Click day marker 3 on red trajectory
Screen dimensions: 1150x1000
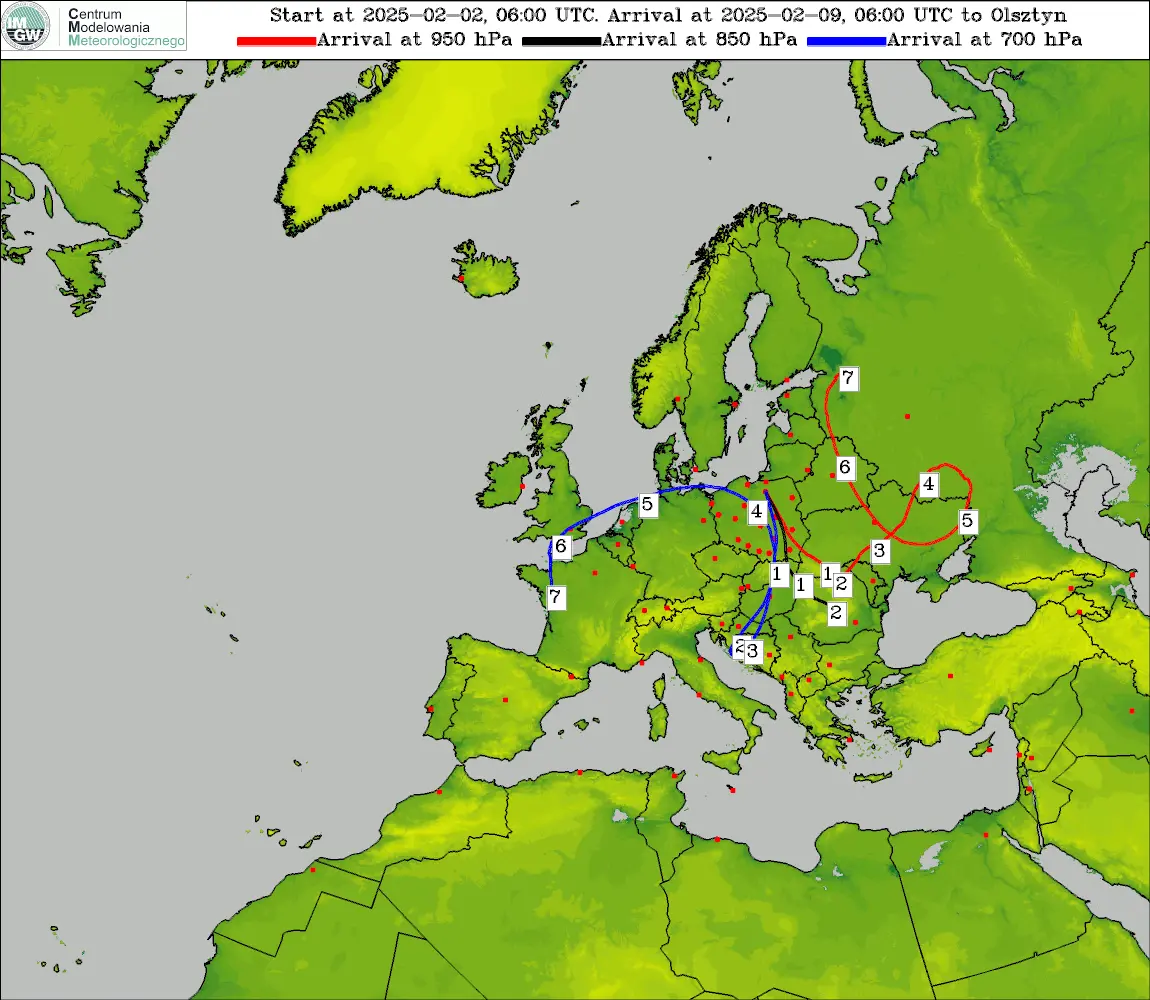[879, 550]
